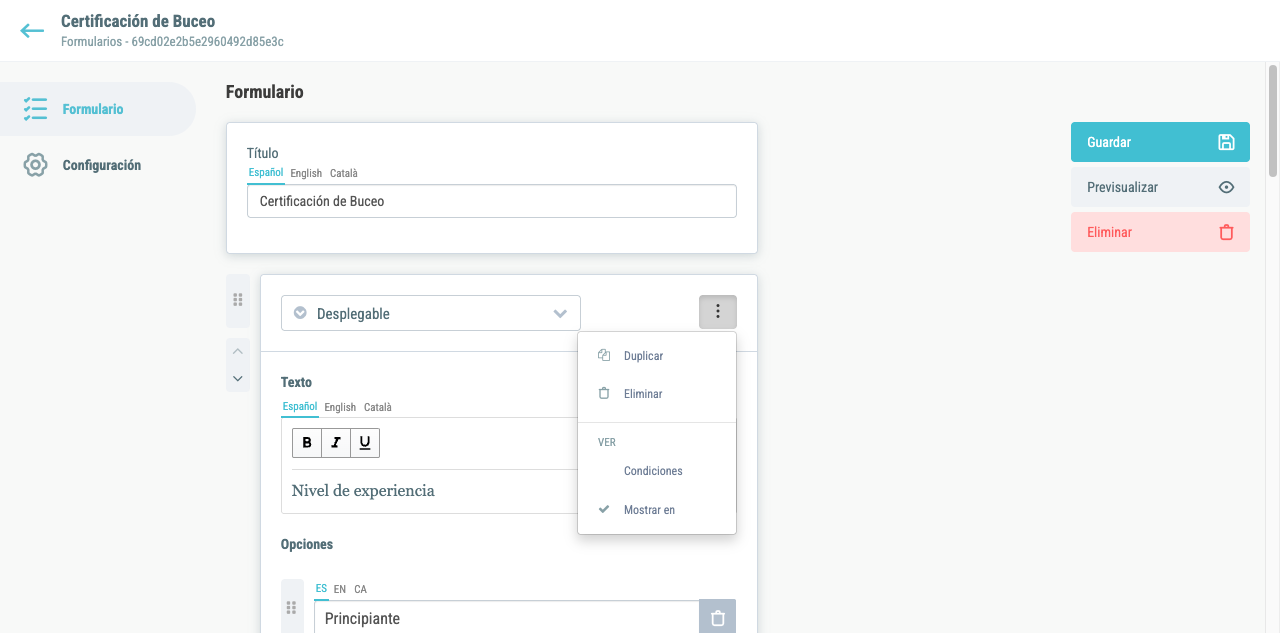Select Català tab under Texto
1280x633 pixels.
coord(378,407)
